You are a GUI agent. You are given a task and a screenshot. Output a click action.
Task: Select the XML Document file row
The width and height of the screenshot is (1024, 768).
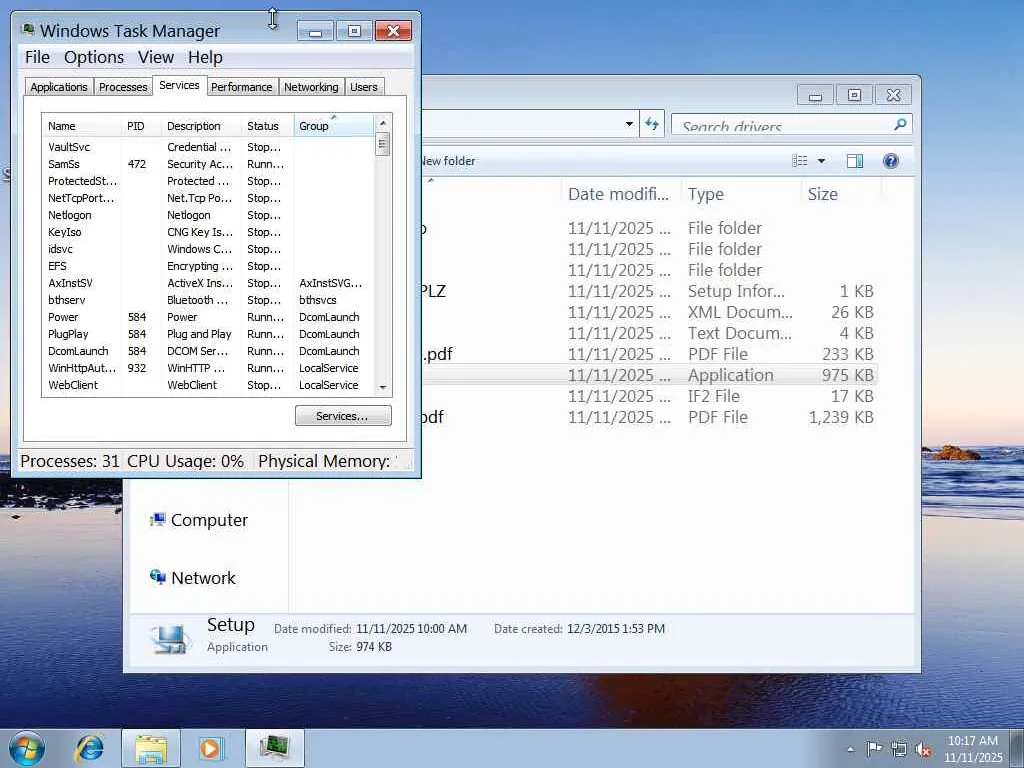coord(648,312)
